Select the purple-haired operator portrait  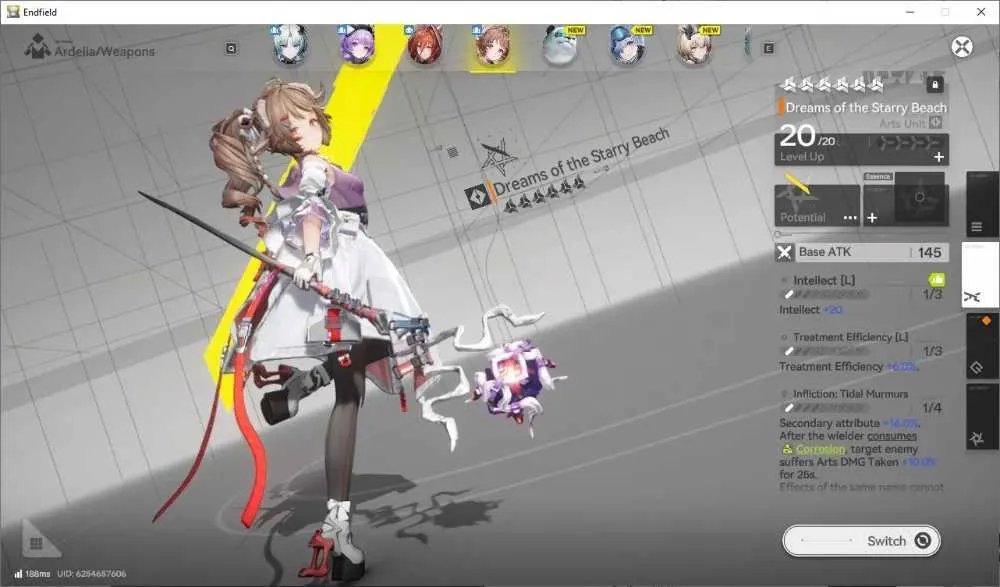(357, 45)
